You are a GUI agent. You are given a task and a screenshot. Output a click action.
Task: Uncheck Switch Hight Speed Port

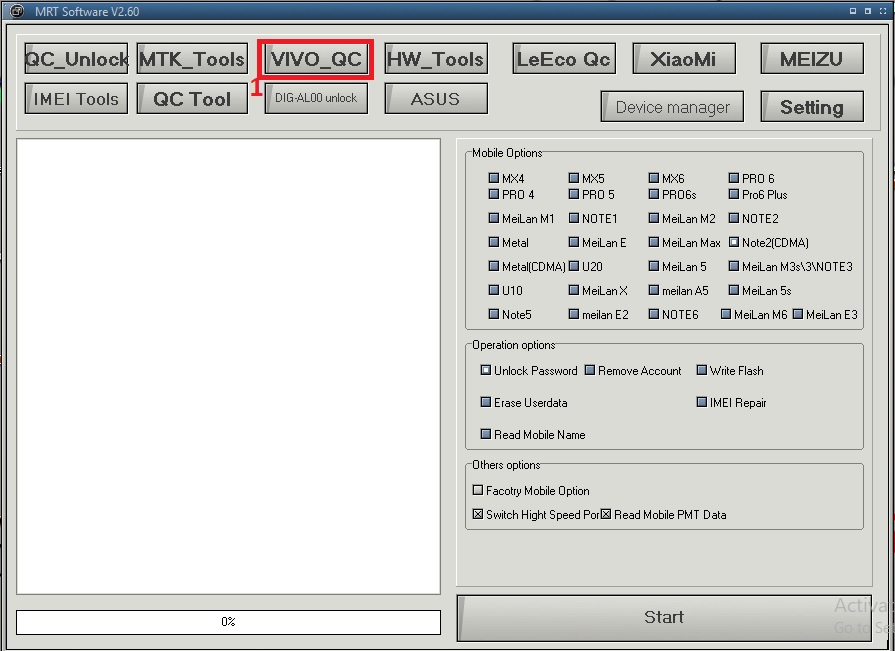click(478, 514)
